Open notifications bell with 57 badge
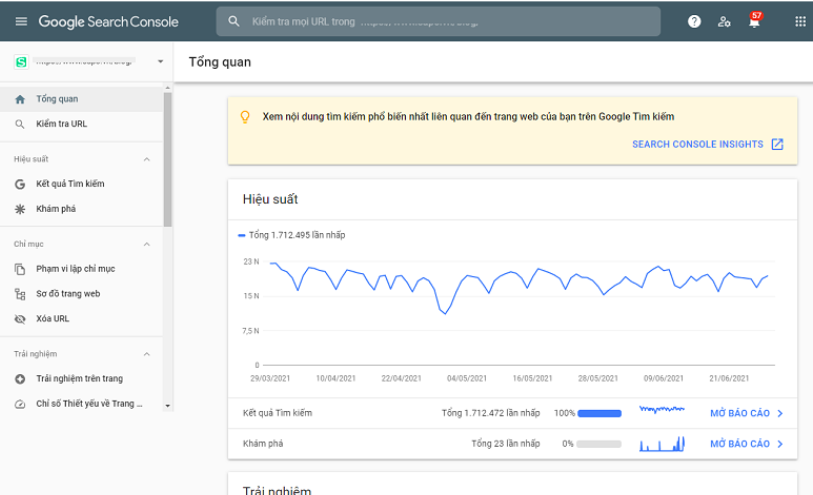Image resolution: width=813 pixels, height=495 pixels. click(x=755, y=21)
